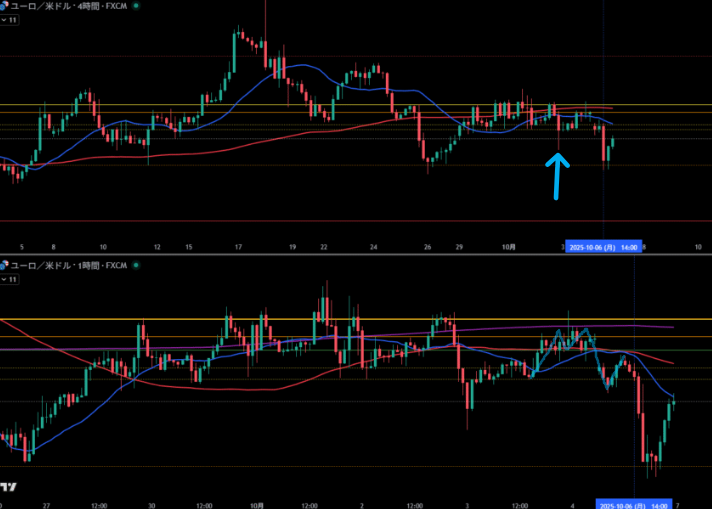Expand the 11 indicators legend in 1-hour chart
Viewport: 712px width, 509px height.
click(x=10, y=279)
